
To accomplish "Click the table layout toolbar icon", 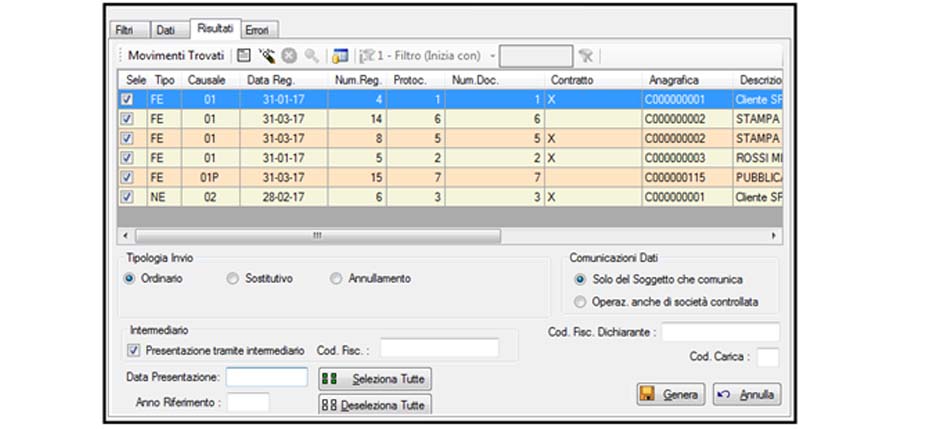I will click(x=340, y=56).
